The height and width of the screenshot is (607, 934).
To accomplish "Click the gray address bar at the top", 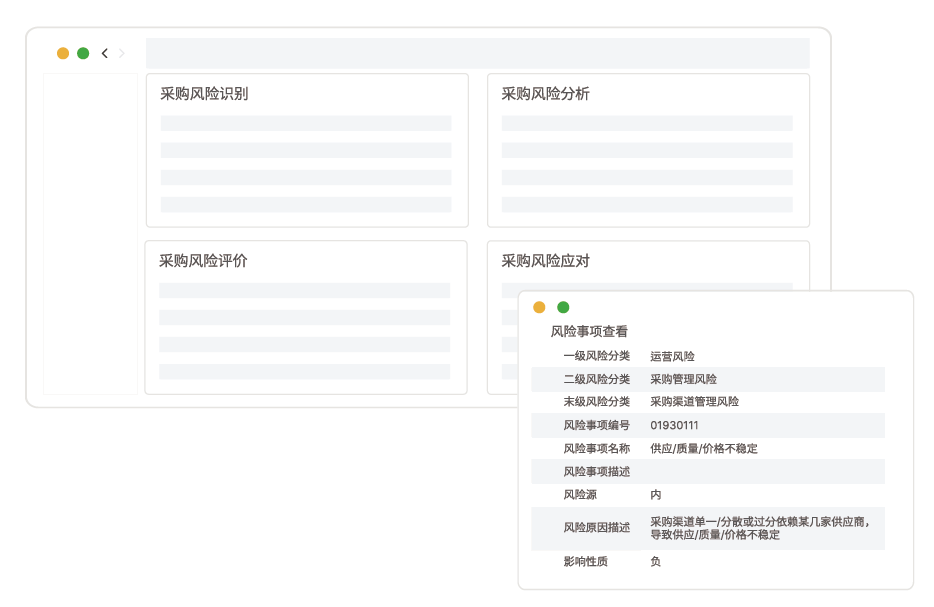I will pos(477,53).
